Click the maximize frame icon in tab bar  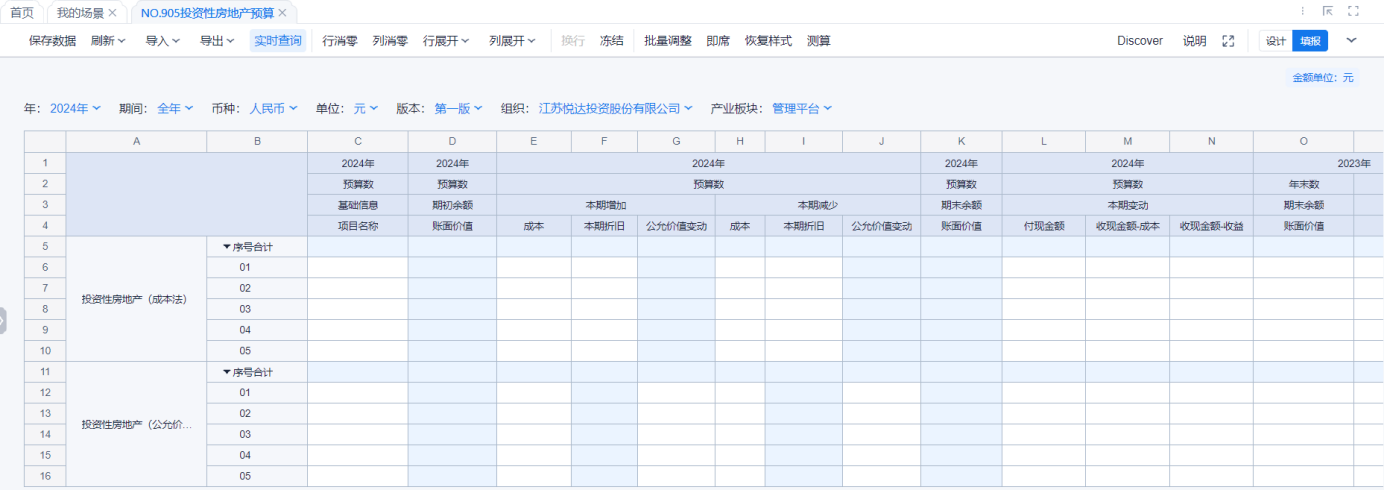tap(1354, 12)
